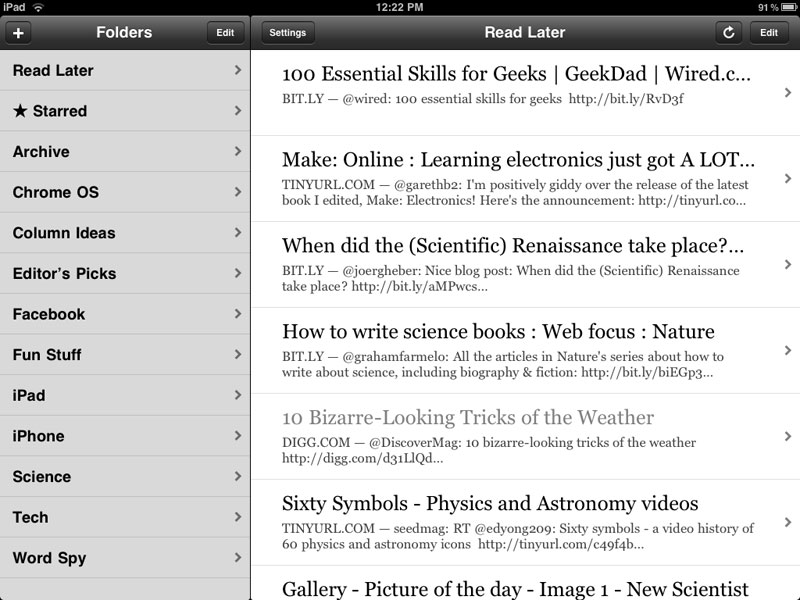Tap chevron for Sixty Symbols article

pyautogui.click(x=788, y=522)
